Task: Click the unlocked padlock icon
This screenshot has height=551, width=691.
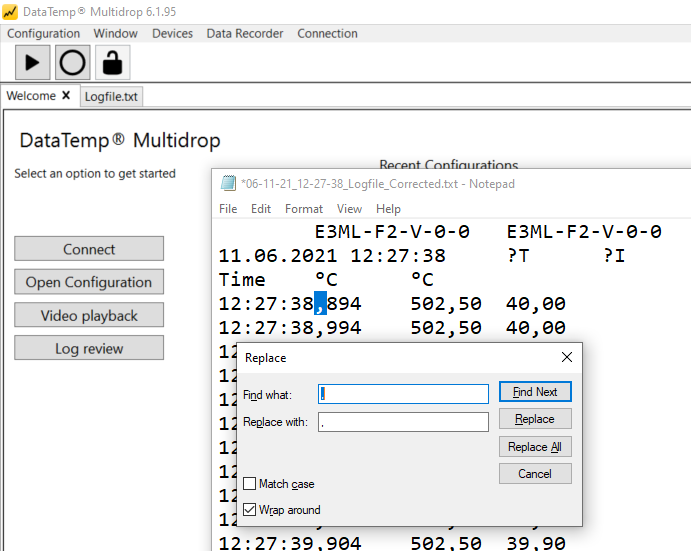Action: click(112, 63)
